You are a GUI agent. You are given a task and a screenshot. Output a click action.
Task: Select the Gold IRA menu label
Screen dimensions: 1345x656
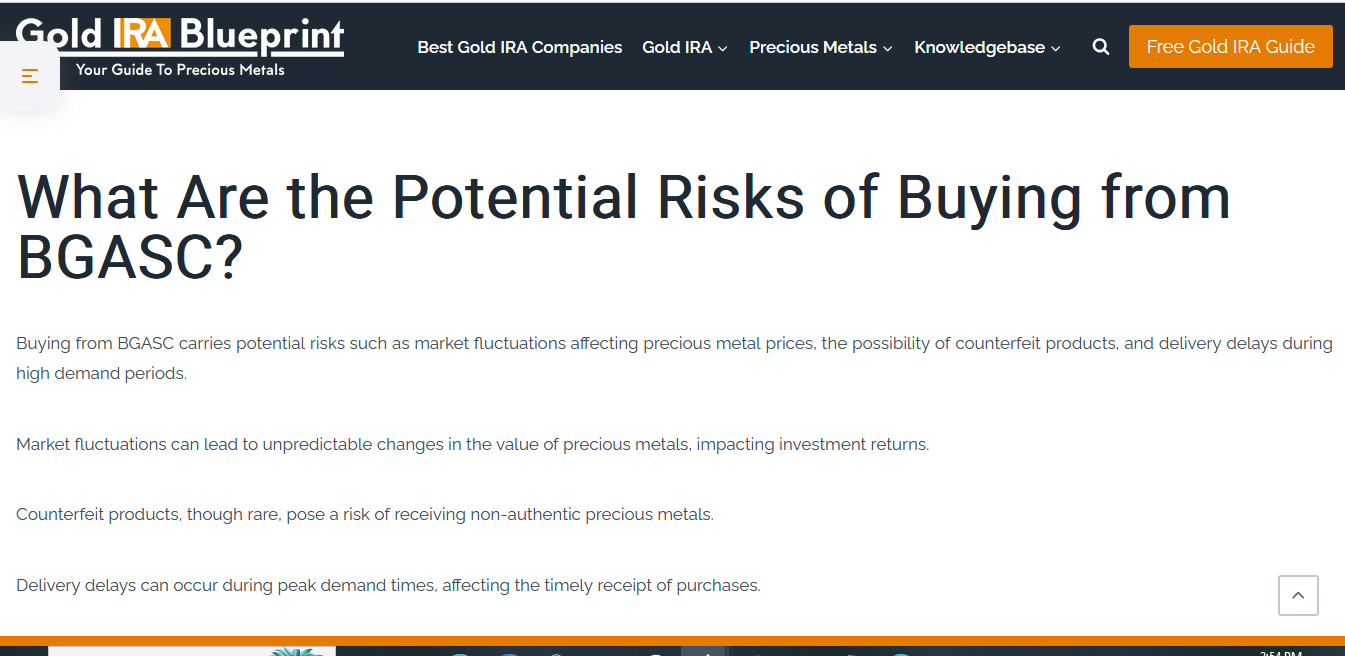tap(676, 47)
